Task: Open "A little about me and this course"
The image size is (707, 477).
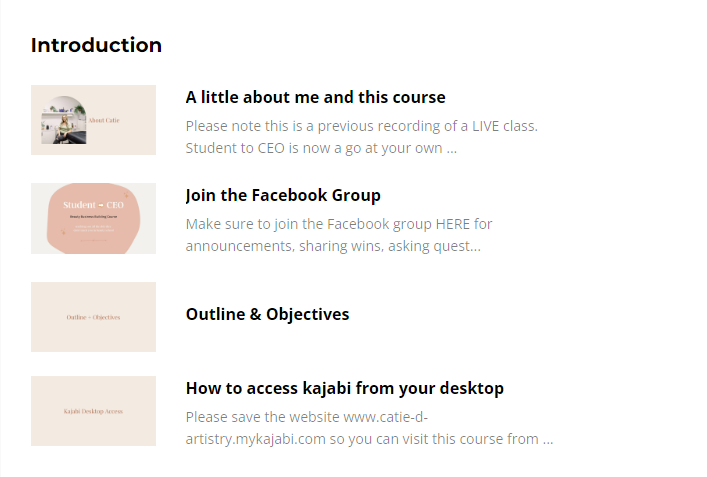Action: pos(315,97)
